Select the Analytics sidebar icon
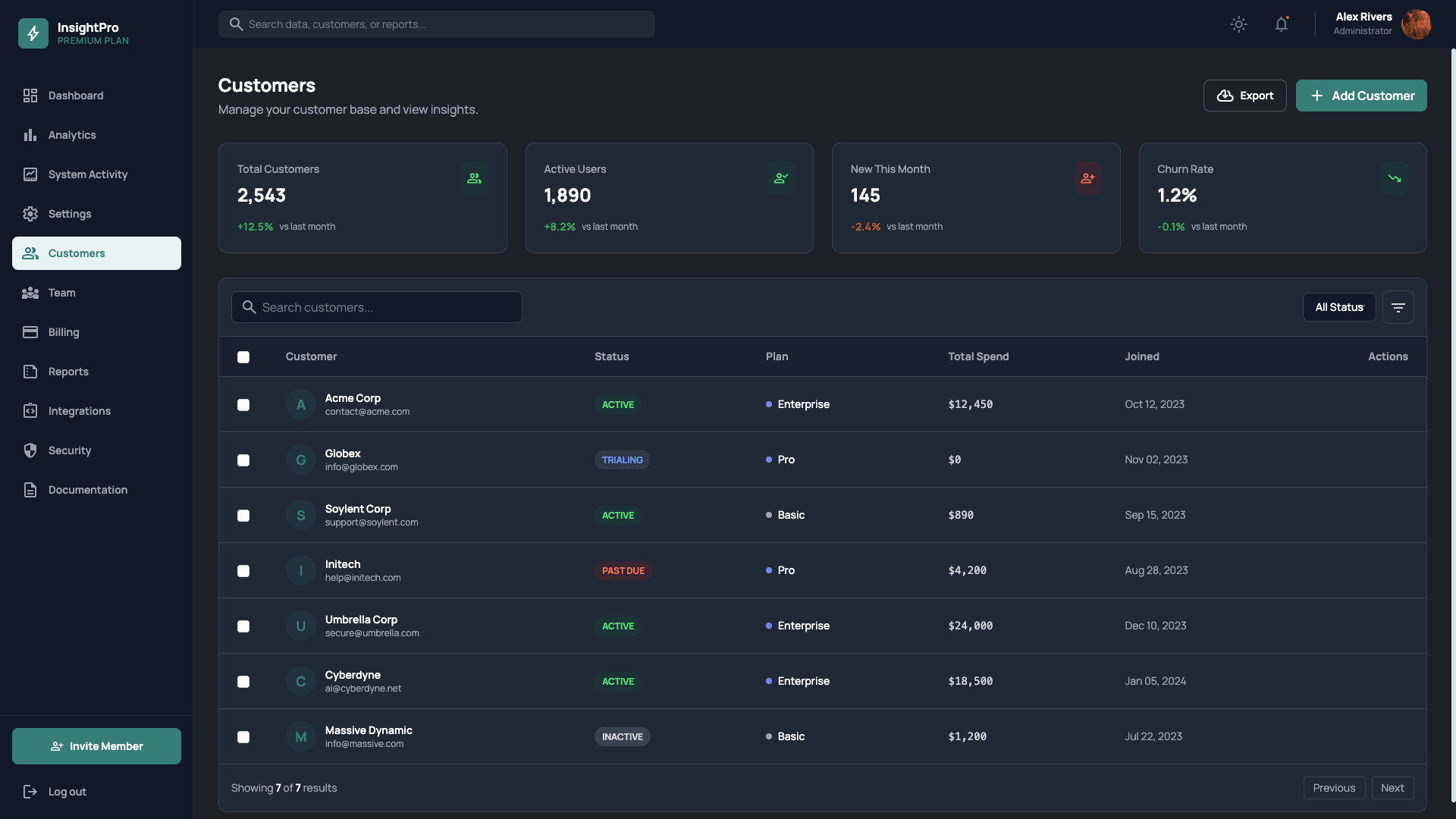Image resolution: width=1456 pixels, height=819 pixels. pyautogui.click(x=30, y=135)
